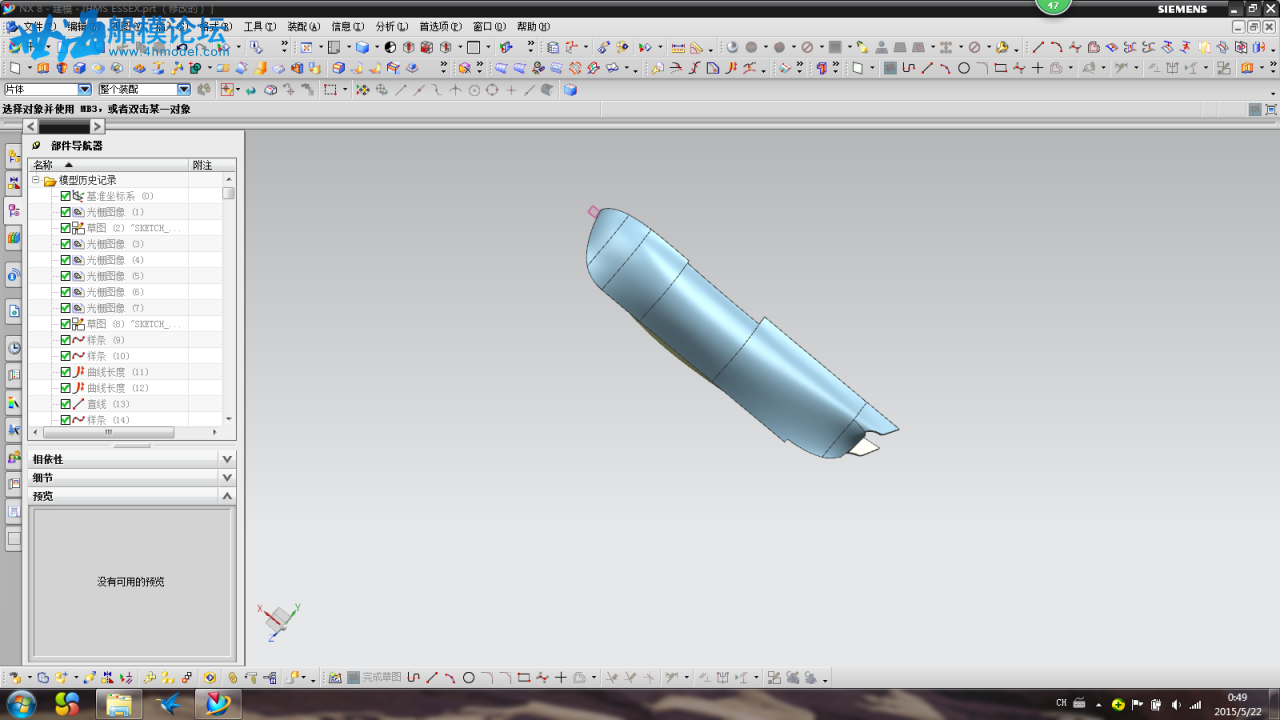
Task: Click the wrench settings icon in top toolbar
Action: point(1001,47)
